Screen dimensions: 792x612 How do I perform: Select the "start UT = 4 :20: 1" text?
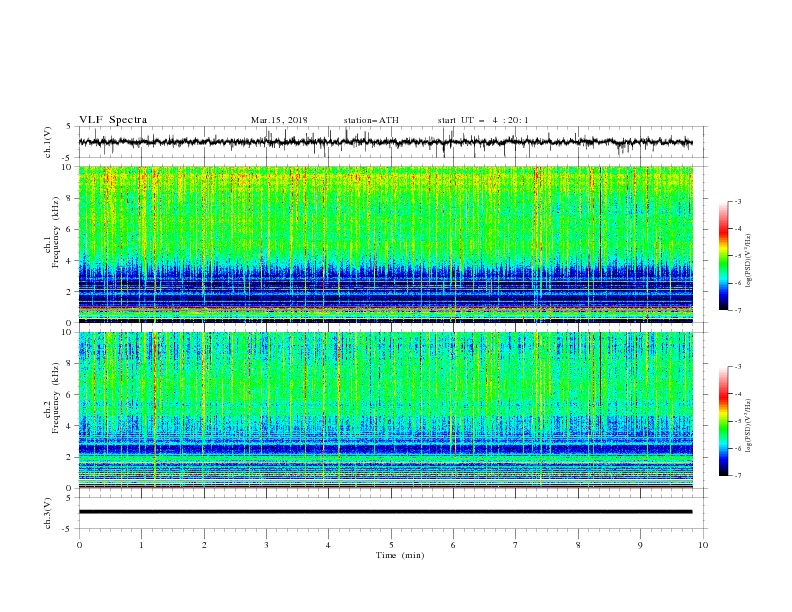483,120
